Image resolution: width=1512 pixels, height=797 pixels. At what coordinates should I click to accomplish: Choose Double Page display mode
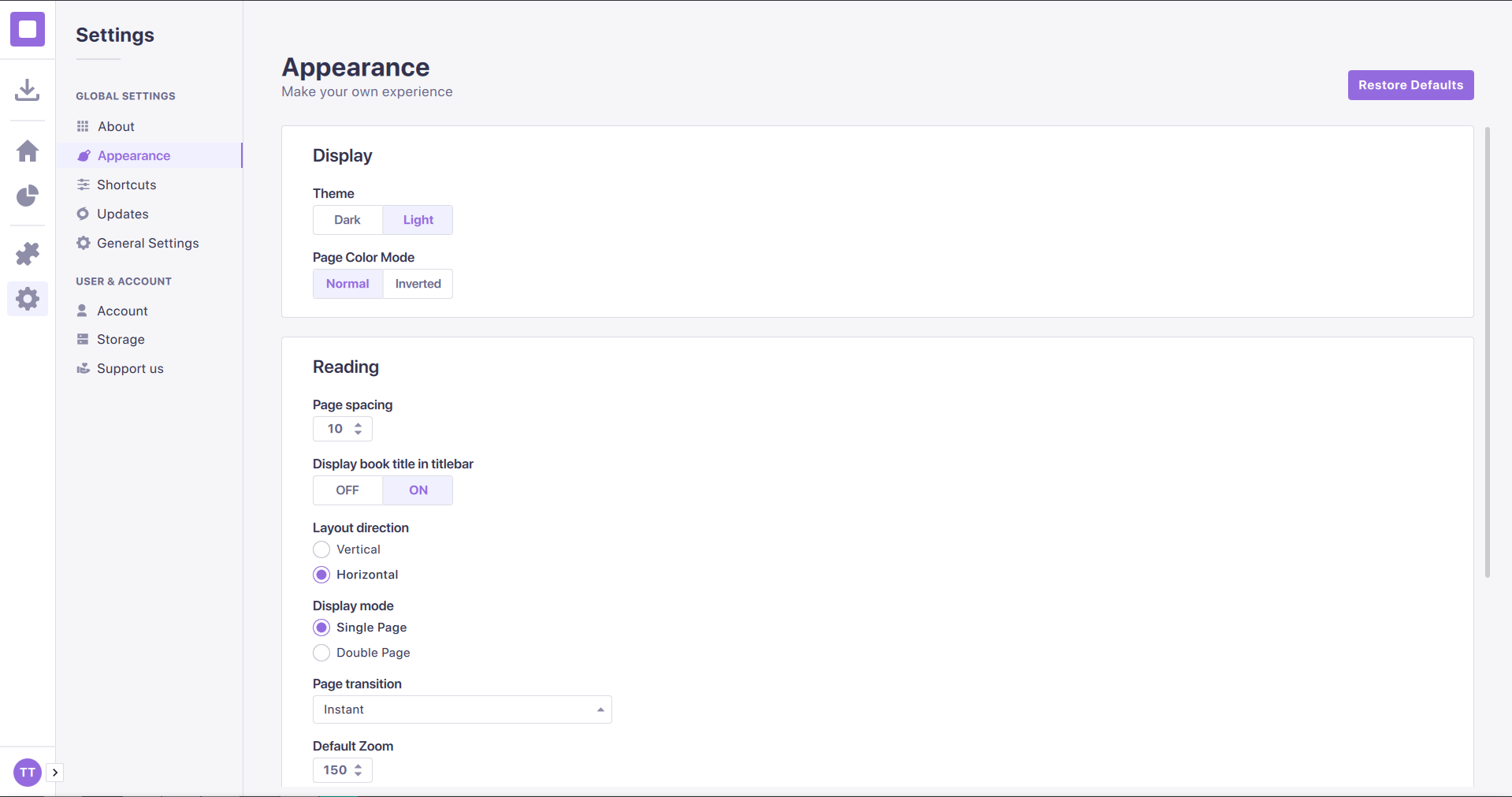tap(321, 653)
